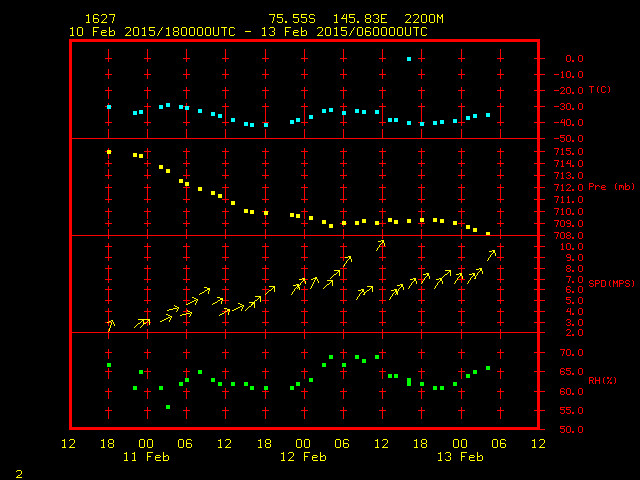
Task: Click the "711.0" pressure tick value
Action: pos(569,200)
